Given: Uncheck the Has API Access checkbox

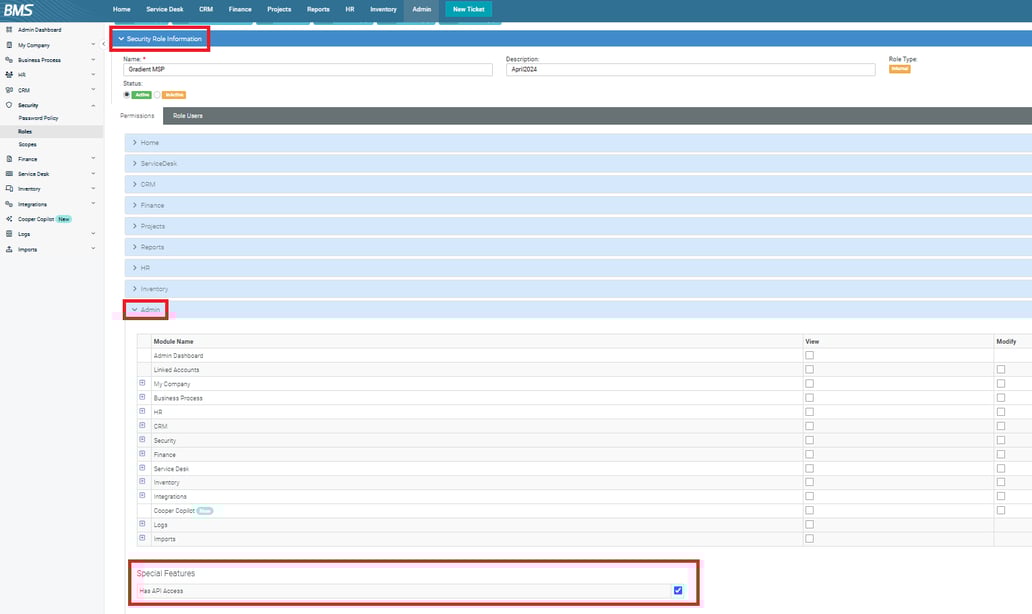Looking at the screenshot, I should click(x=678, y=590).
